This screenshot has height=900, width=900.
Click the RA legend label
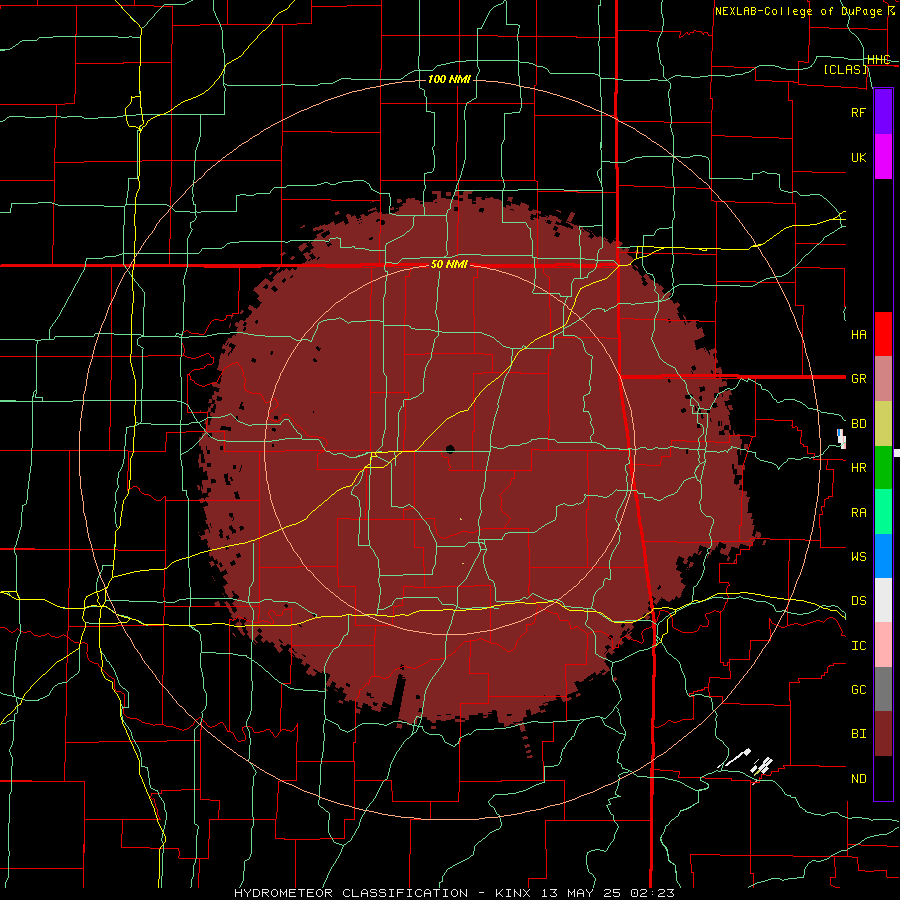(858, 513)
